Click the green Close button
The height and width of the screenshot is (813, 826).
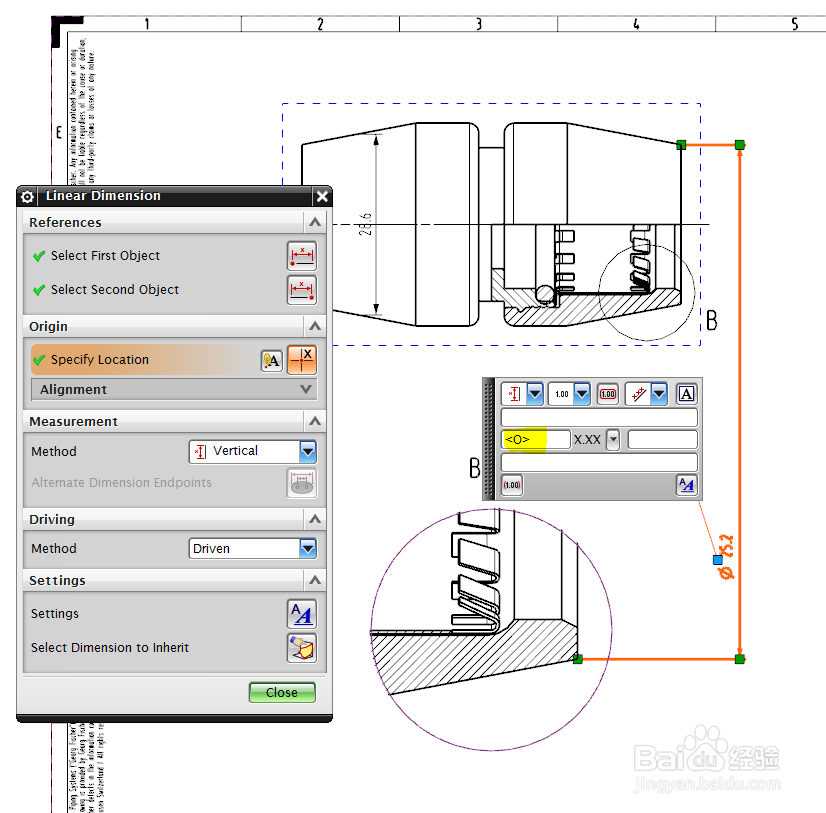[282, 692]
